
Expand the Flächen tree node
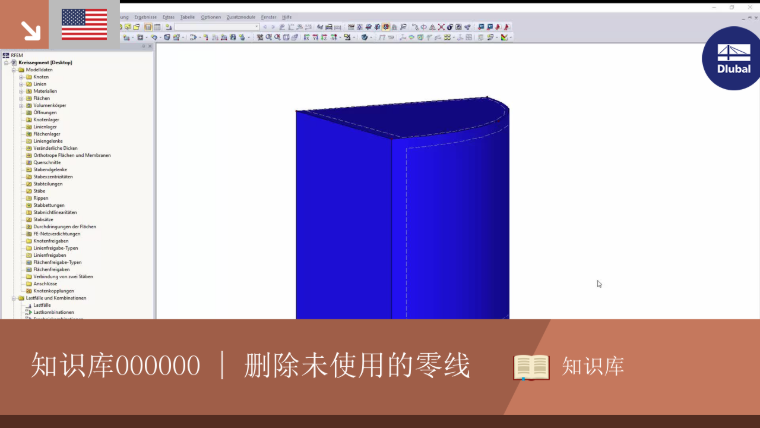(x=21, y=98)
